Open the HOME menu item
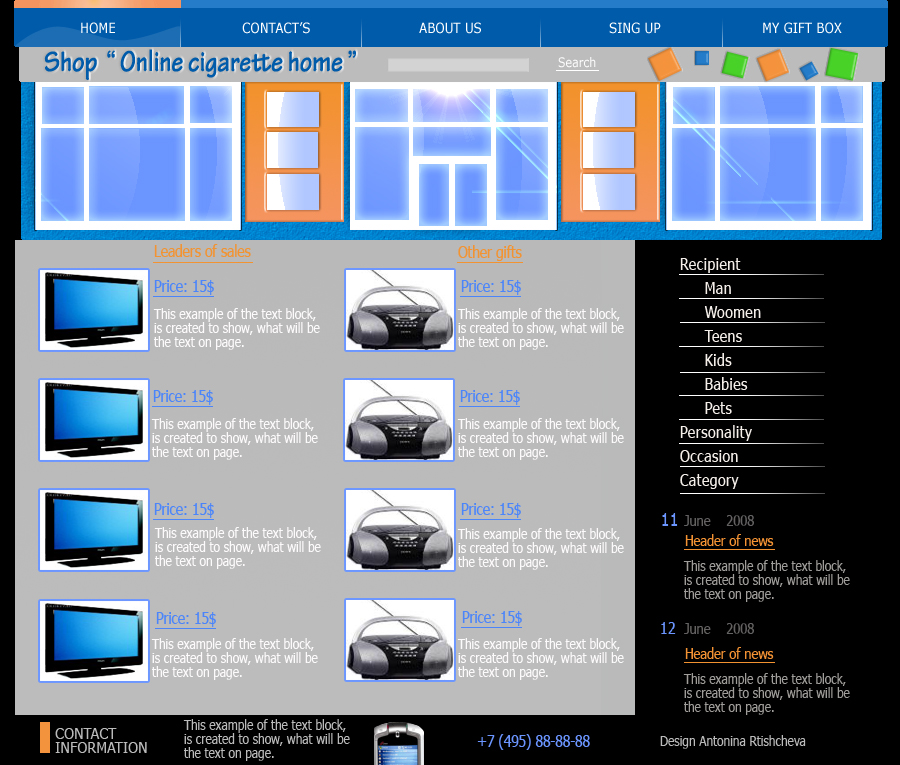The height and width of the screenshot is (765, 900). tap(97, 28)
